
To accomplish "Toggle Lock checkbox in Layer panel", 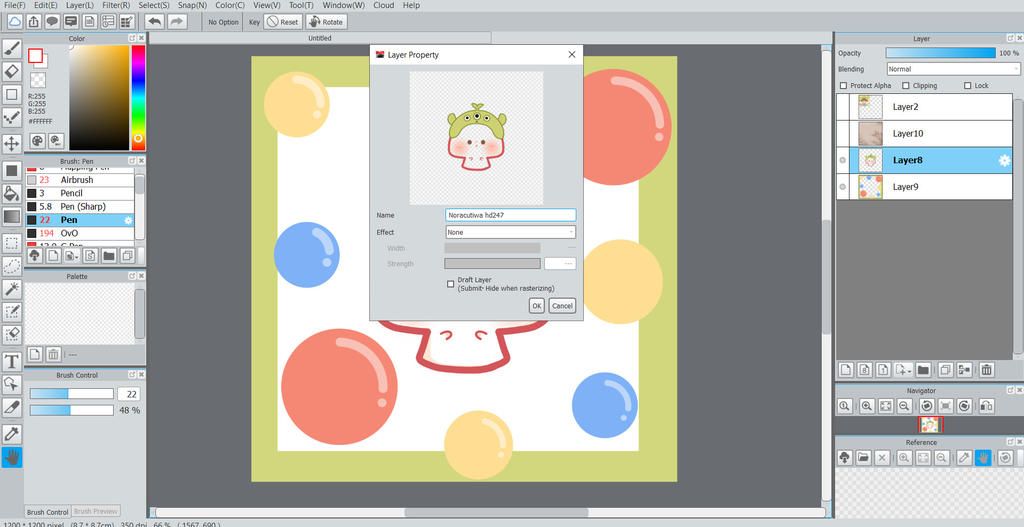I will [x=967, y=86].
